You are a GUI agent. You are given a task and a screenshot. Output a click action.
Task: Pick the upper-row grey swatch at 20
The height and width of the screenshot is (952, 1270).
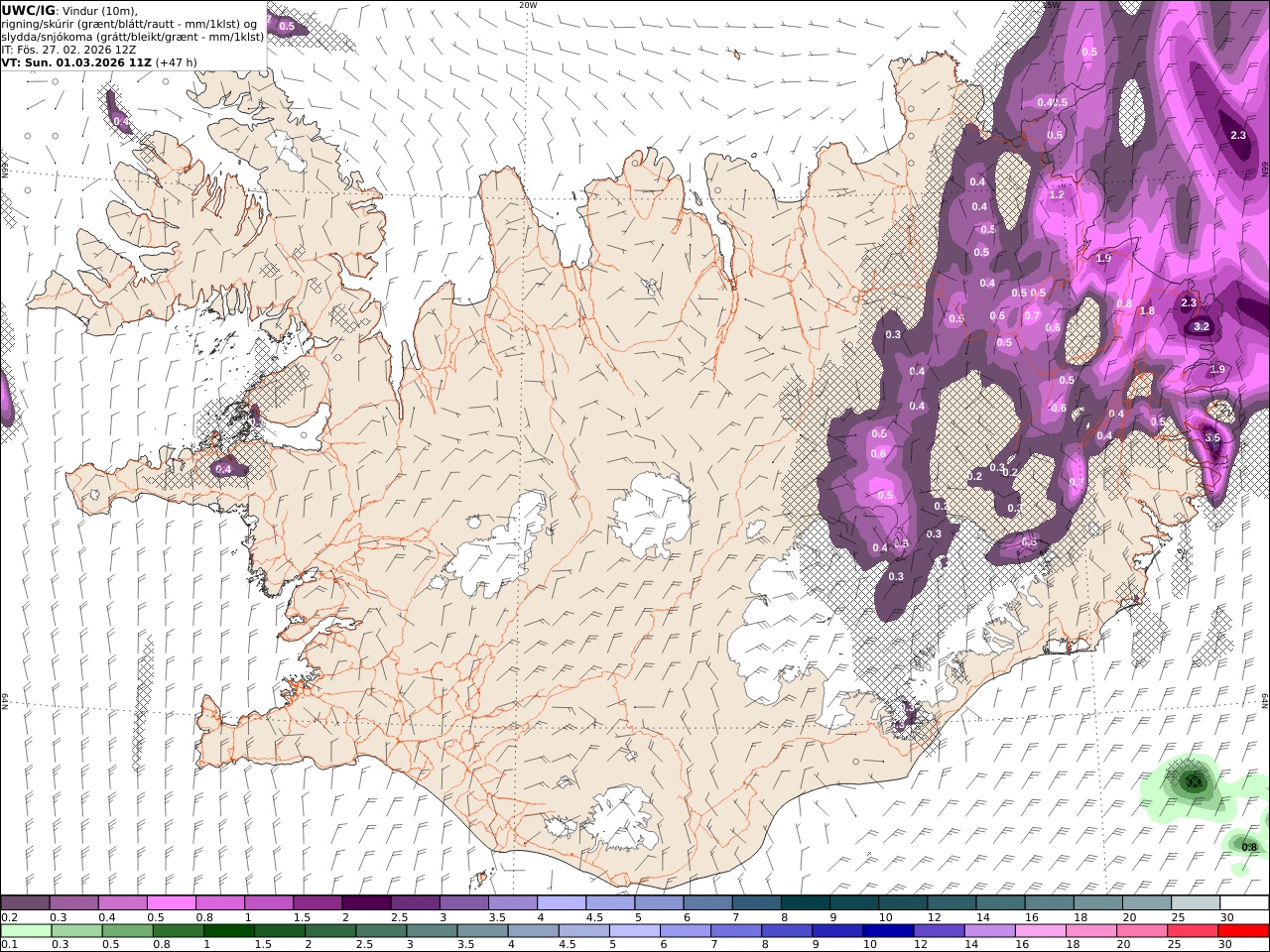pos(1146,903)
